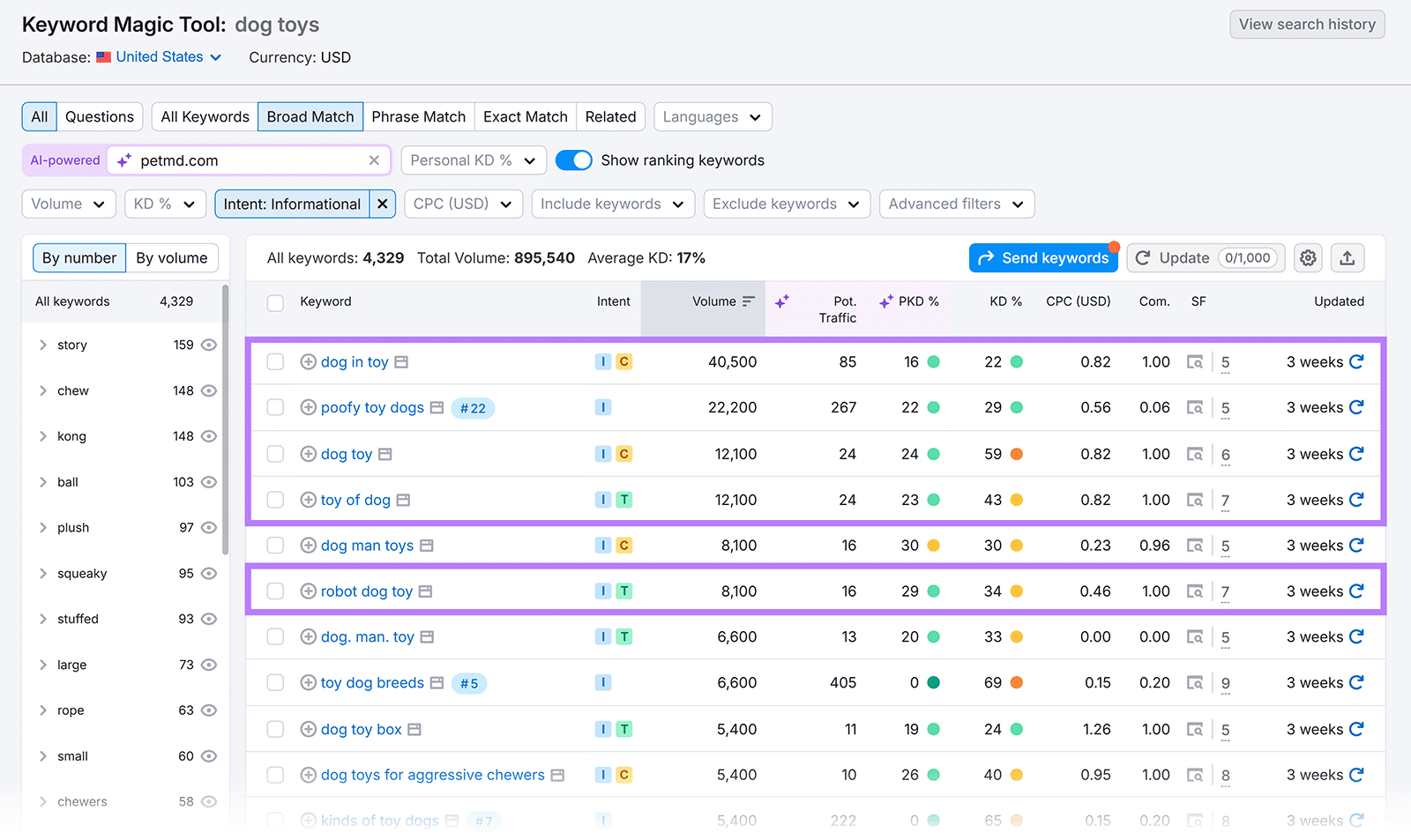Switch to the Questions tab
1411x840 pixels.
pyautogui.click(x=100, y=116)
